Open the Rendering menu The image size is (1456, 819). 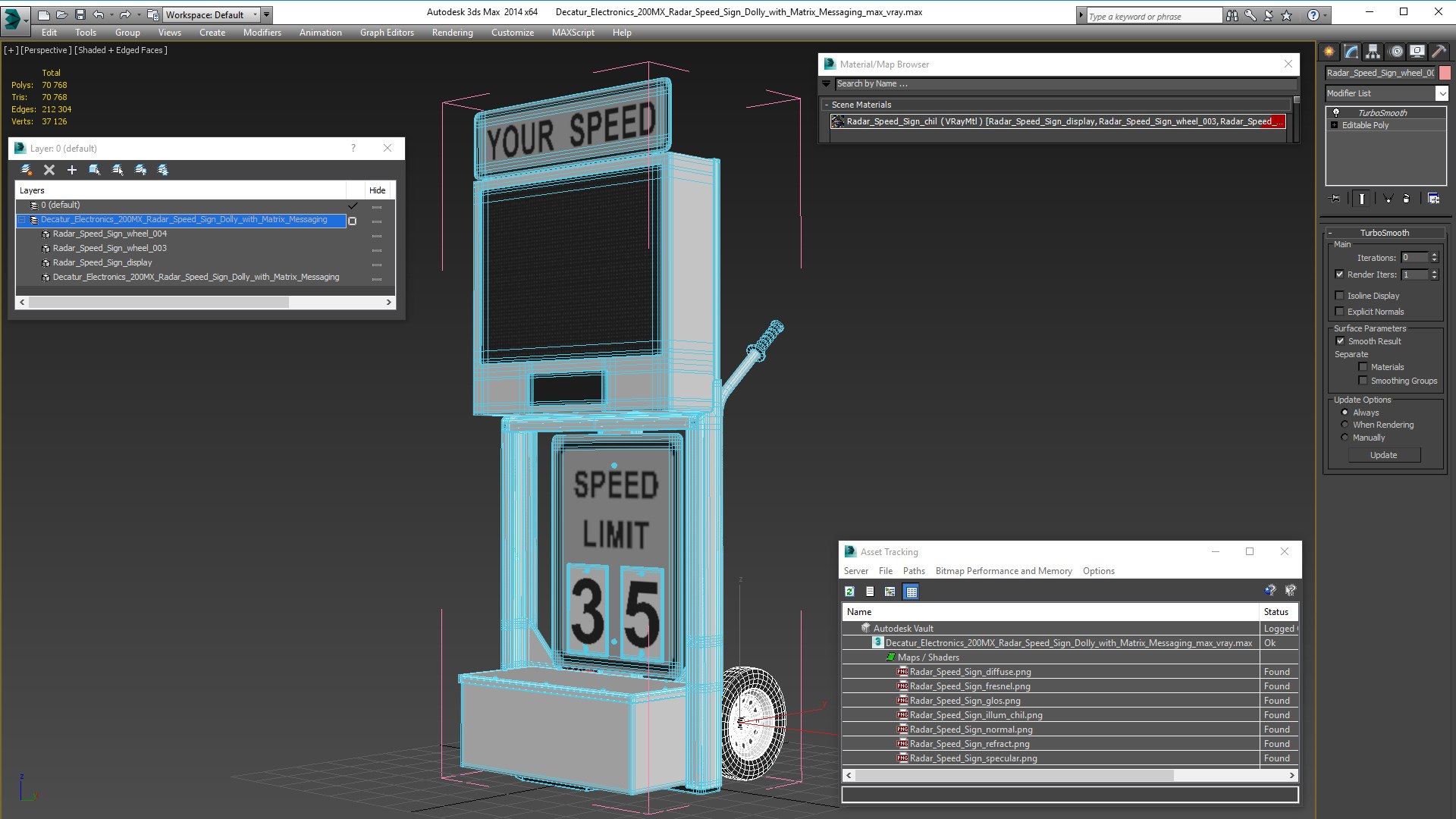click(x=452, y=33)
